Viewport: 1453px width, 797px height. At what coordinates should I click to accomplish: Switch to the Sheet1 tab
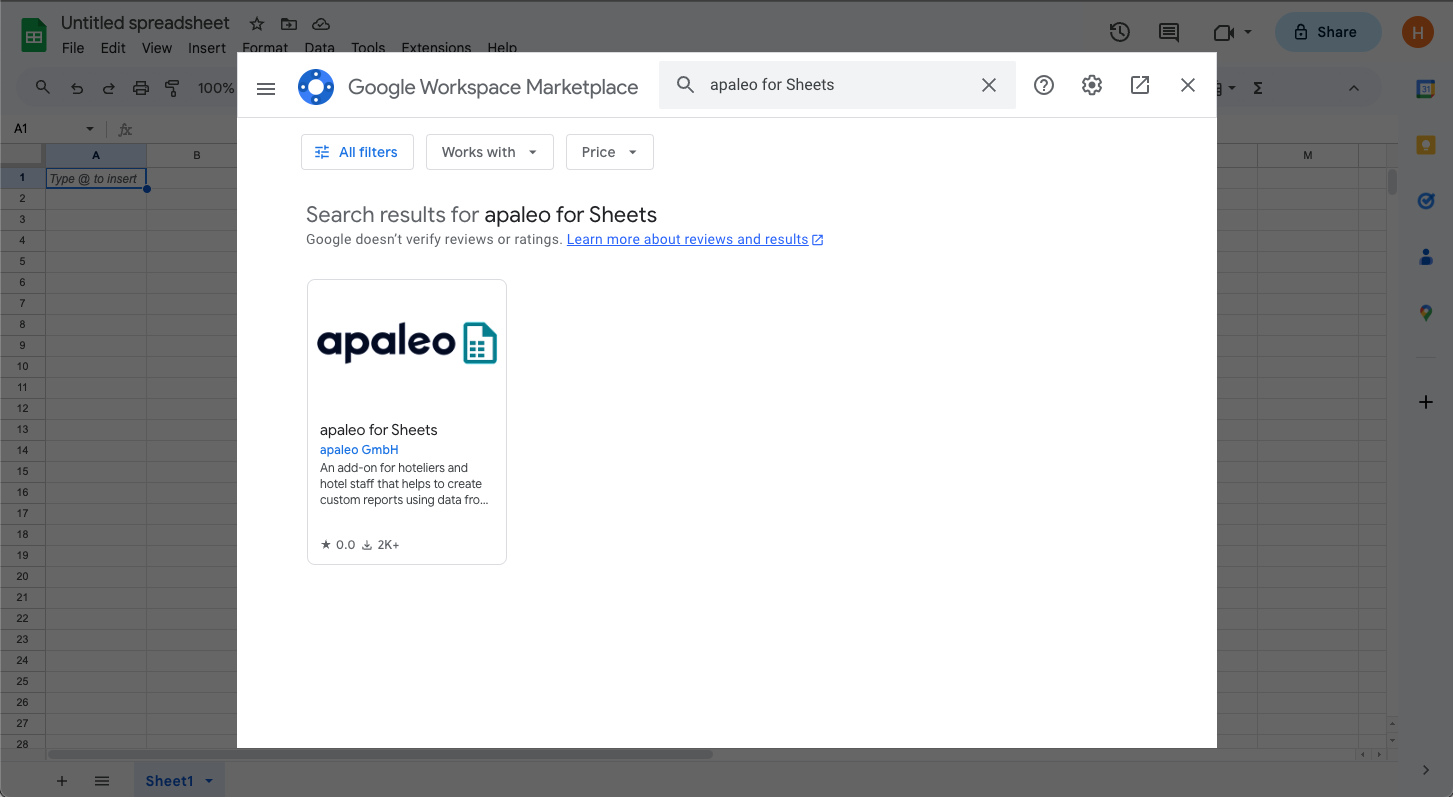(169, 781)
